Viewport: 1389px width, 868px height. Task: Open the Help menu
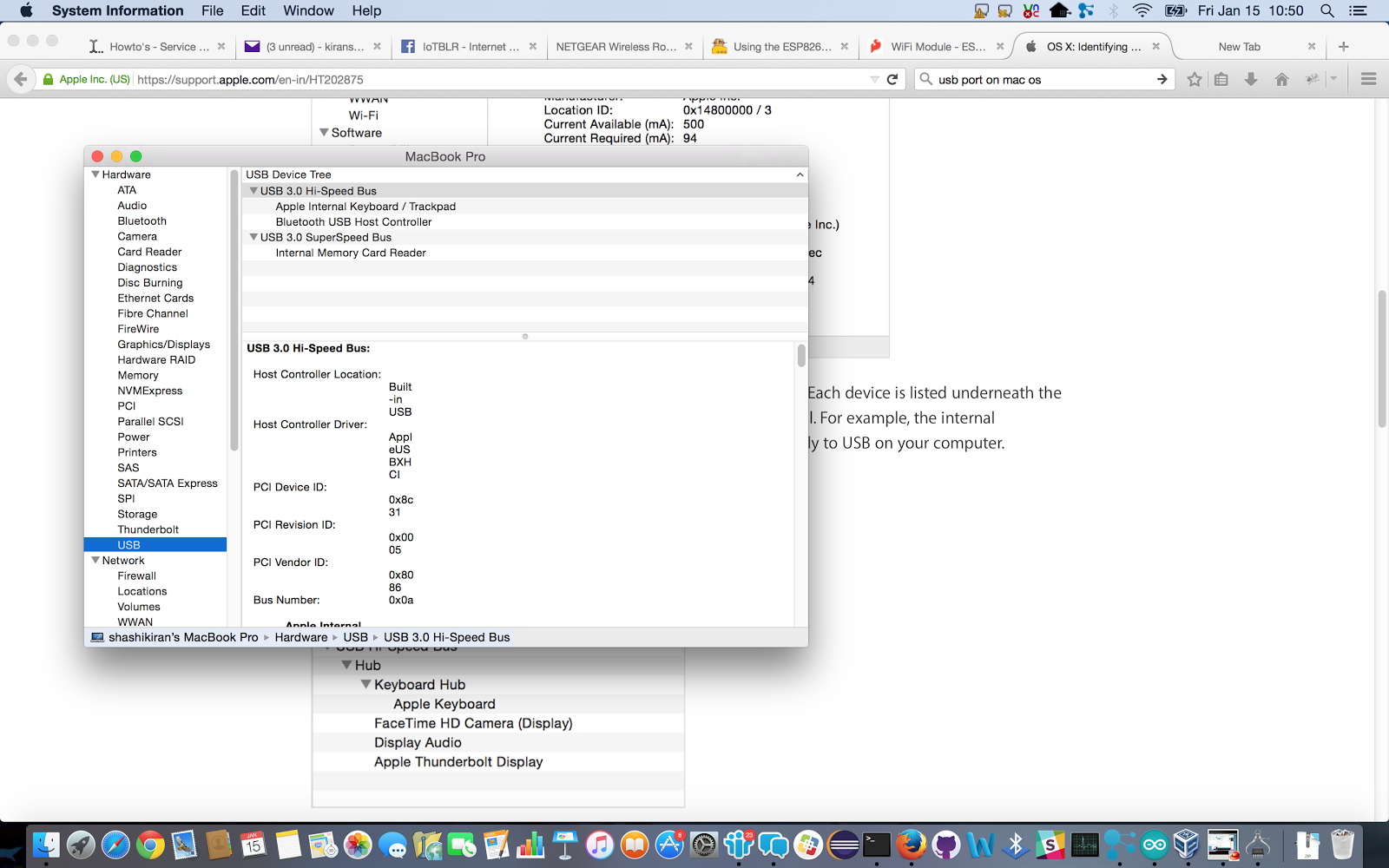coord(366,10)
